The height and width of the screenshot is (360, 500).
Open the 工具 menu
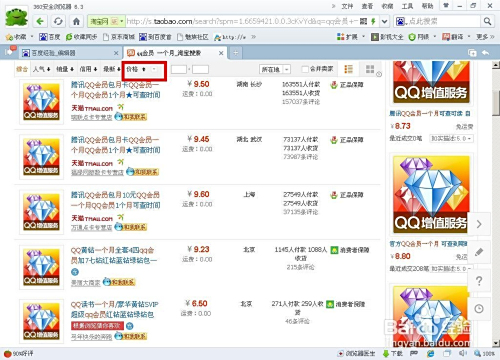pos(407,6)
